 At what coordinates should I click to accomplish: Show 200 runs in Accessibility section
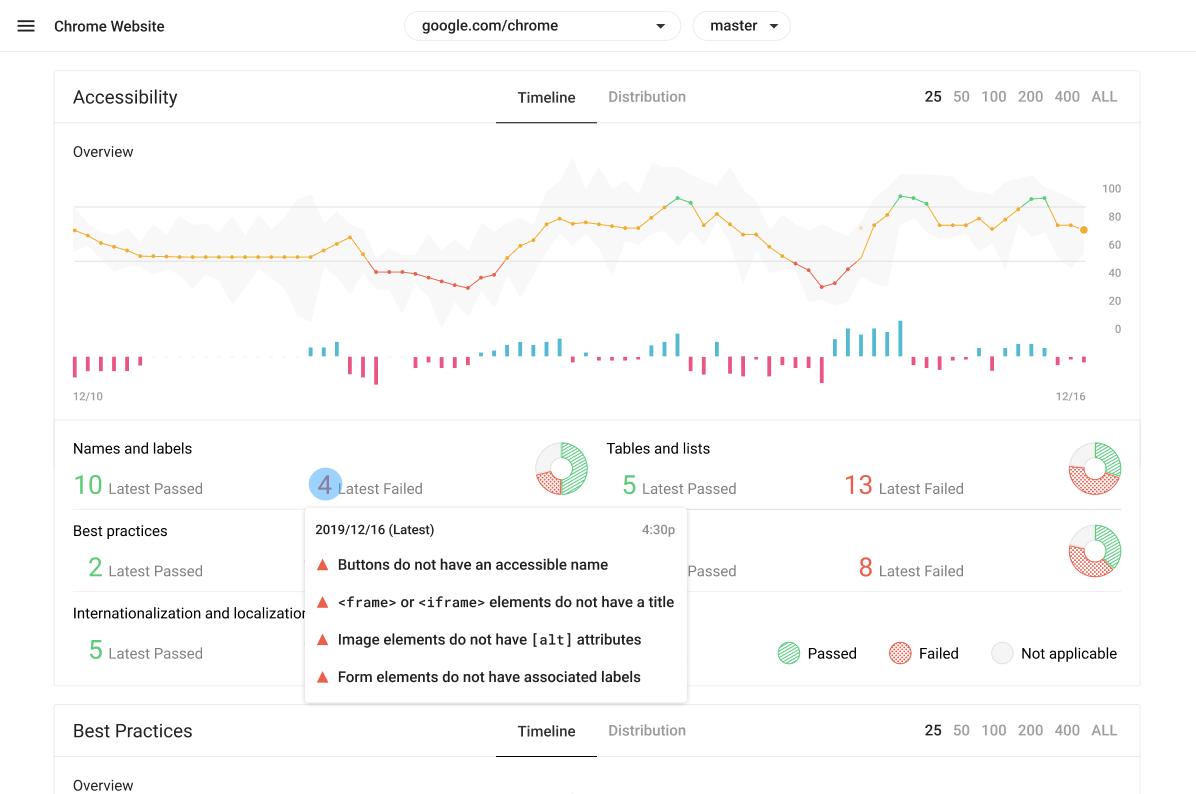(x=1030, y=97)
